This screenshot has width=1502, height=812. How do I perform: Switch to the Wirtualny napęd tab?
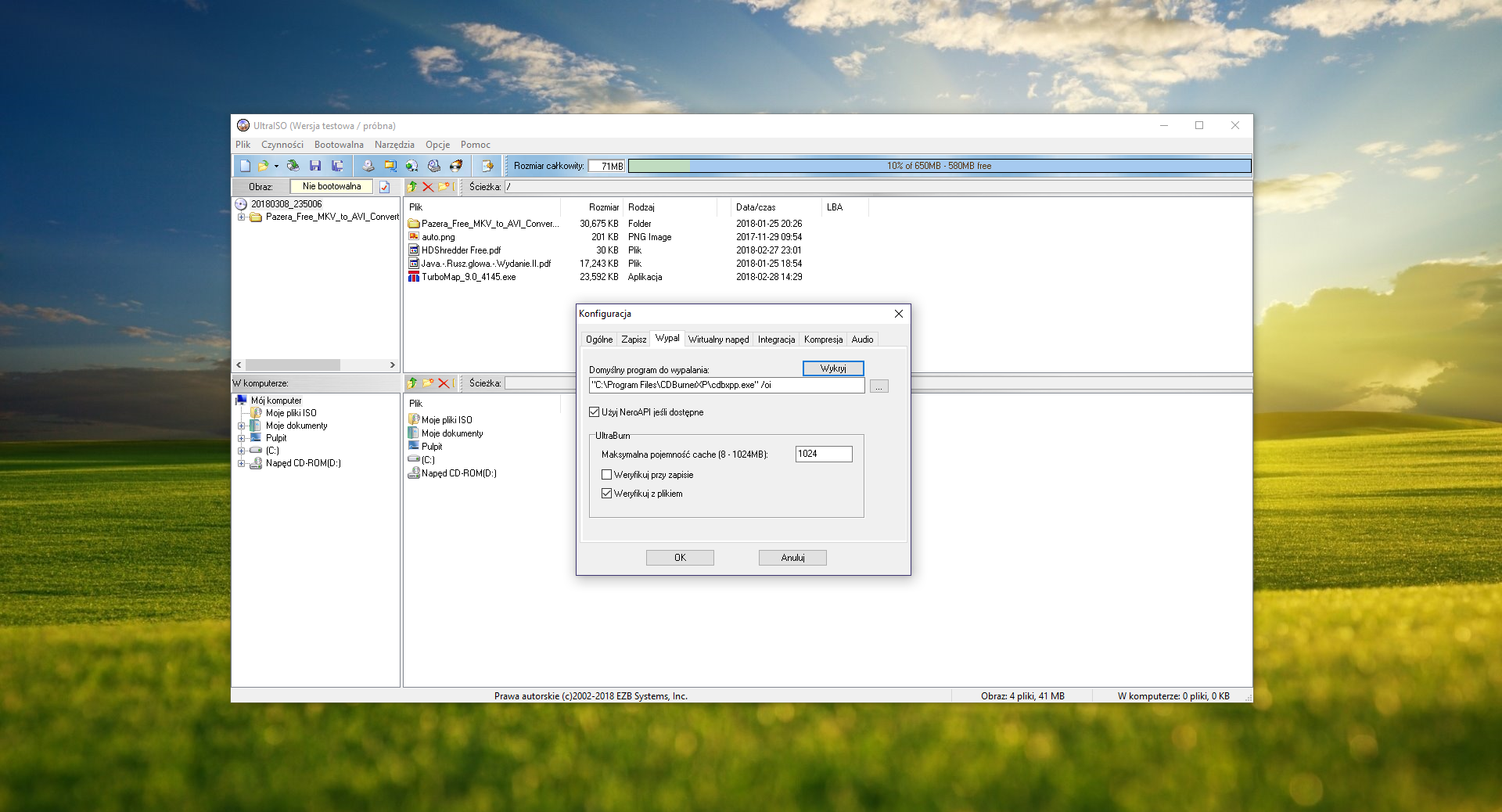coord(718,340)
